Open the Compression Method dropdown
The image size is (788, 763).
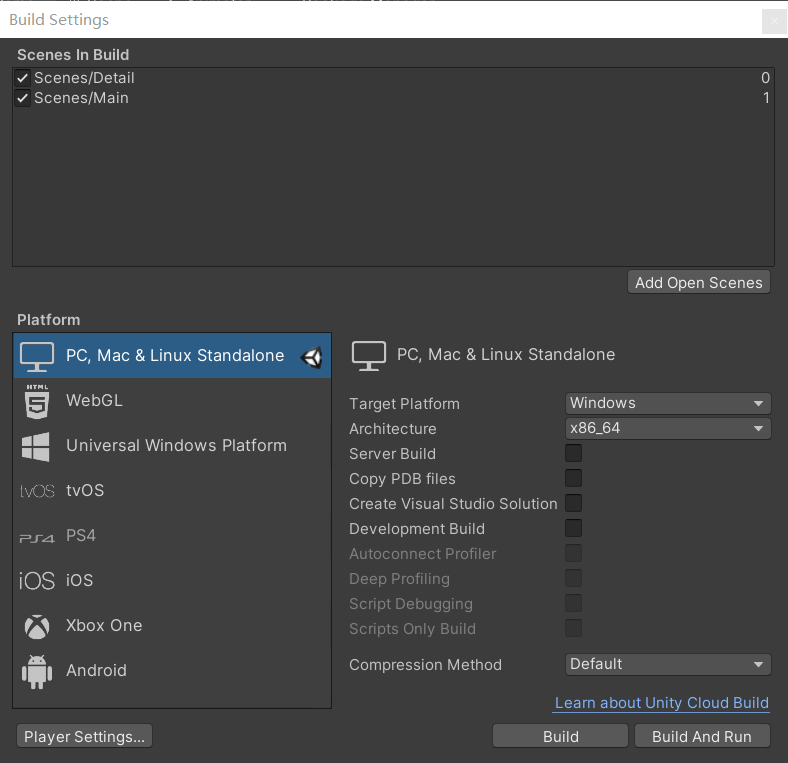click(668, 664)
